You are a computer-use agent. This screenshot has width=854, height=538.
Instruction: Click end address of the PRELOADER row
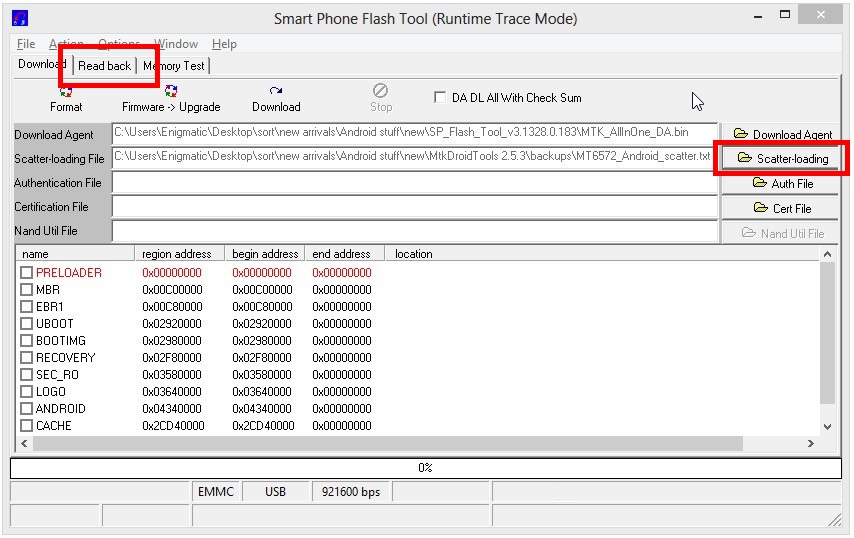pos(342,272)
